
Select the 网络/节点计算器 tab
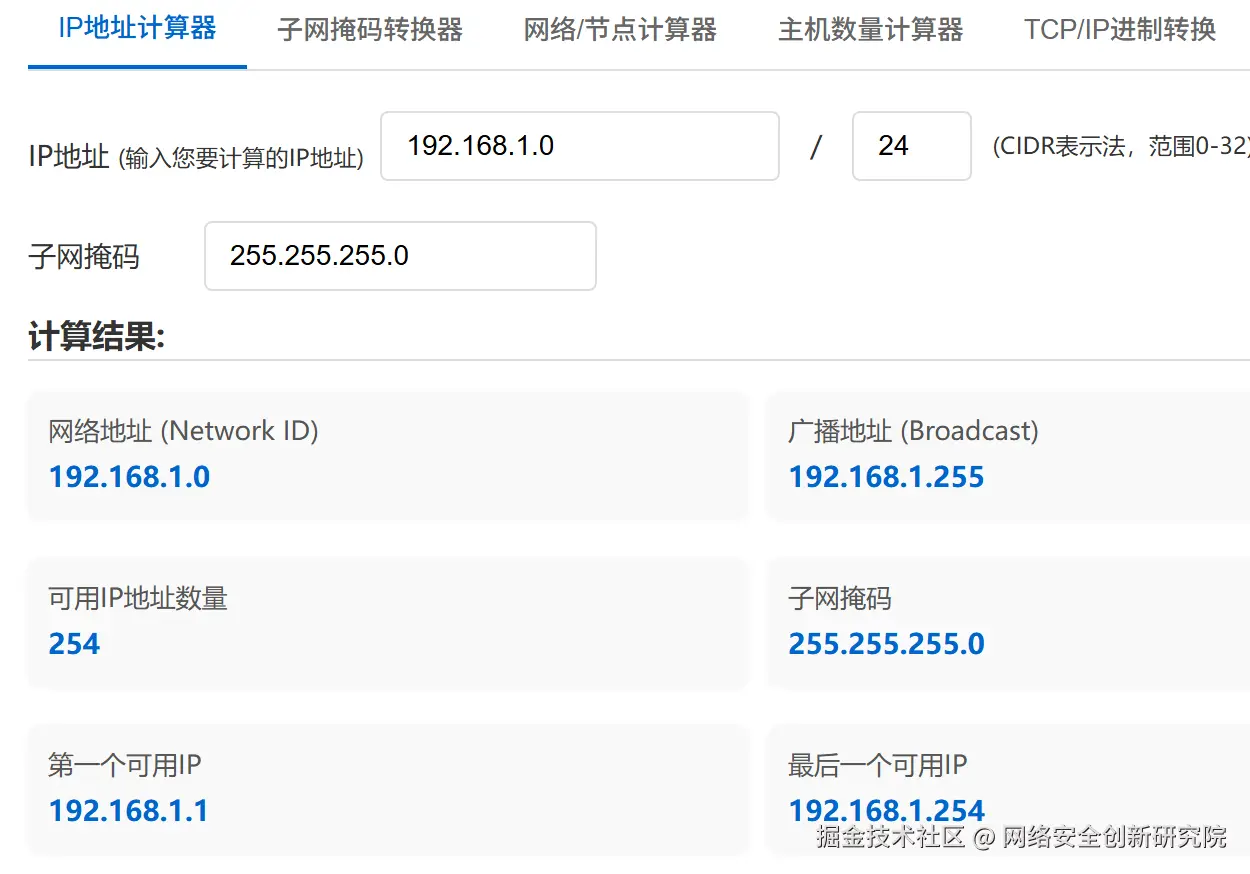[620, 30]
